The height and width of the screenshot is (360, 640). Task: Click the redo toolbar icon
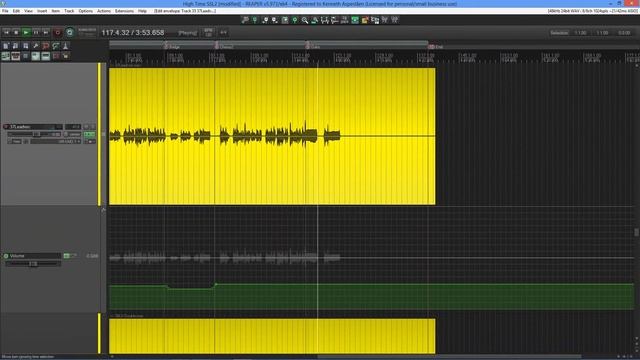pos(56,46)
